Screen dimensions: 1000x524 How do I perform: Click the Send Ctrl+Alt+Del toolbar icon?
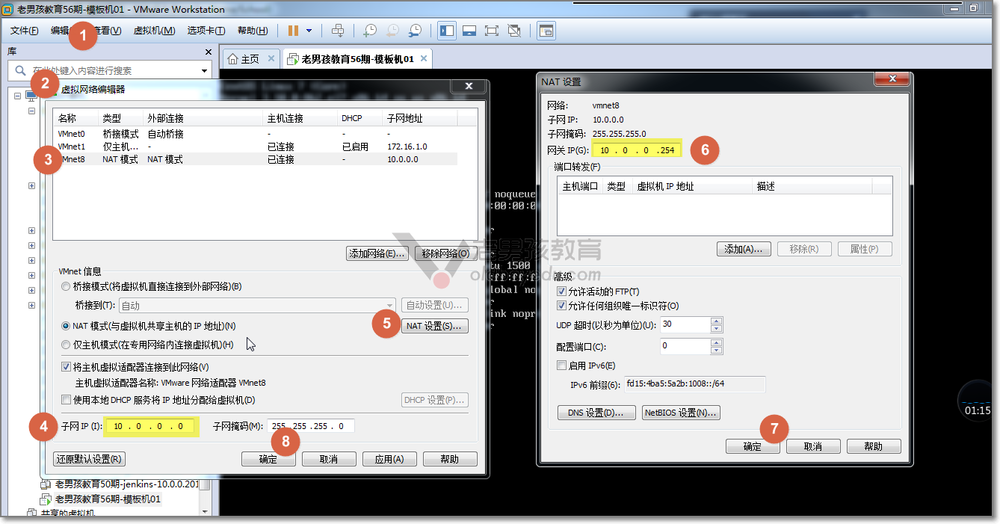point(338,31)
